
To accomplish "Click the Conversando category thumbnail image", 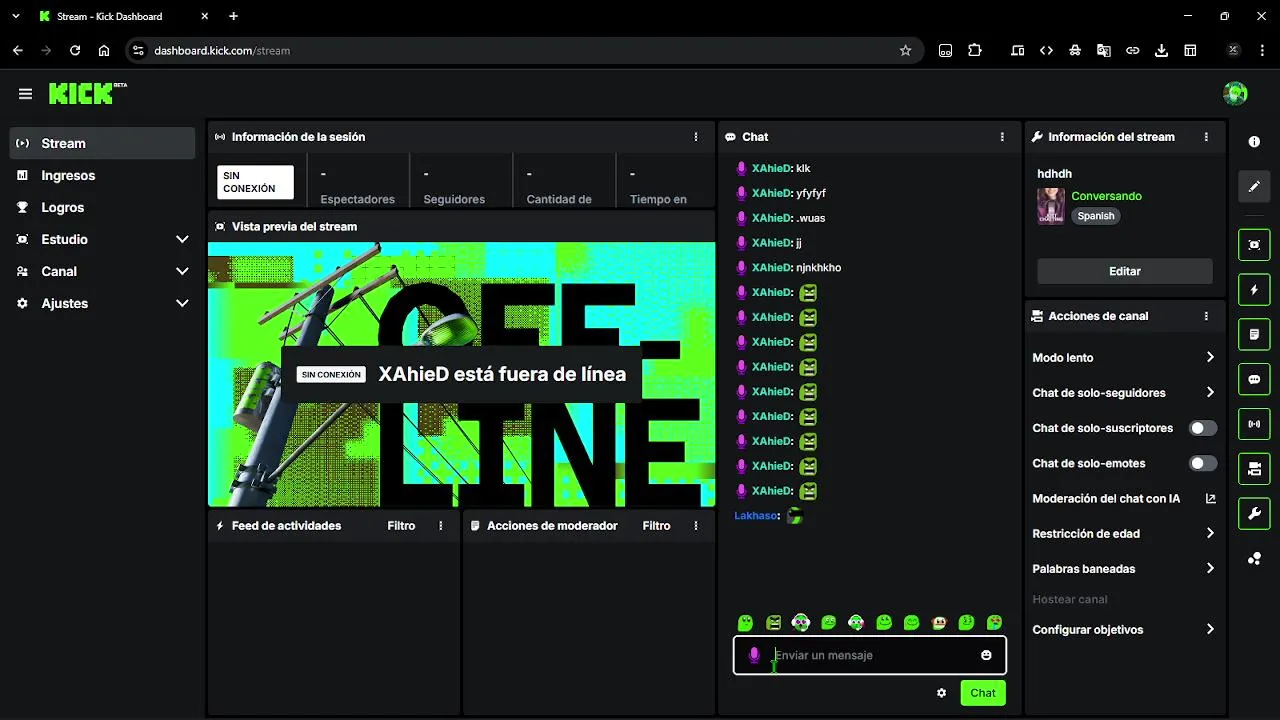I will [x=1051, y=206].
